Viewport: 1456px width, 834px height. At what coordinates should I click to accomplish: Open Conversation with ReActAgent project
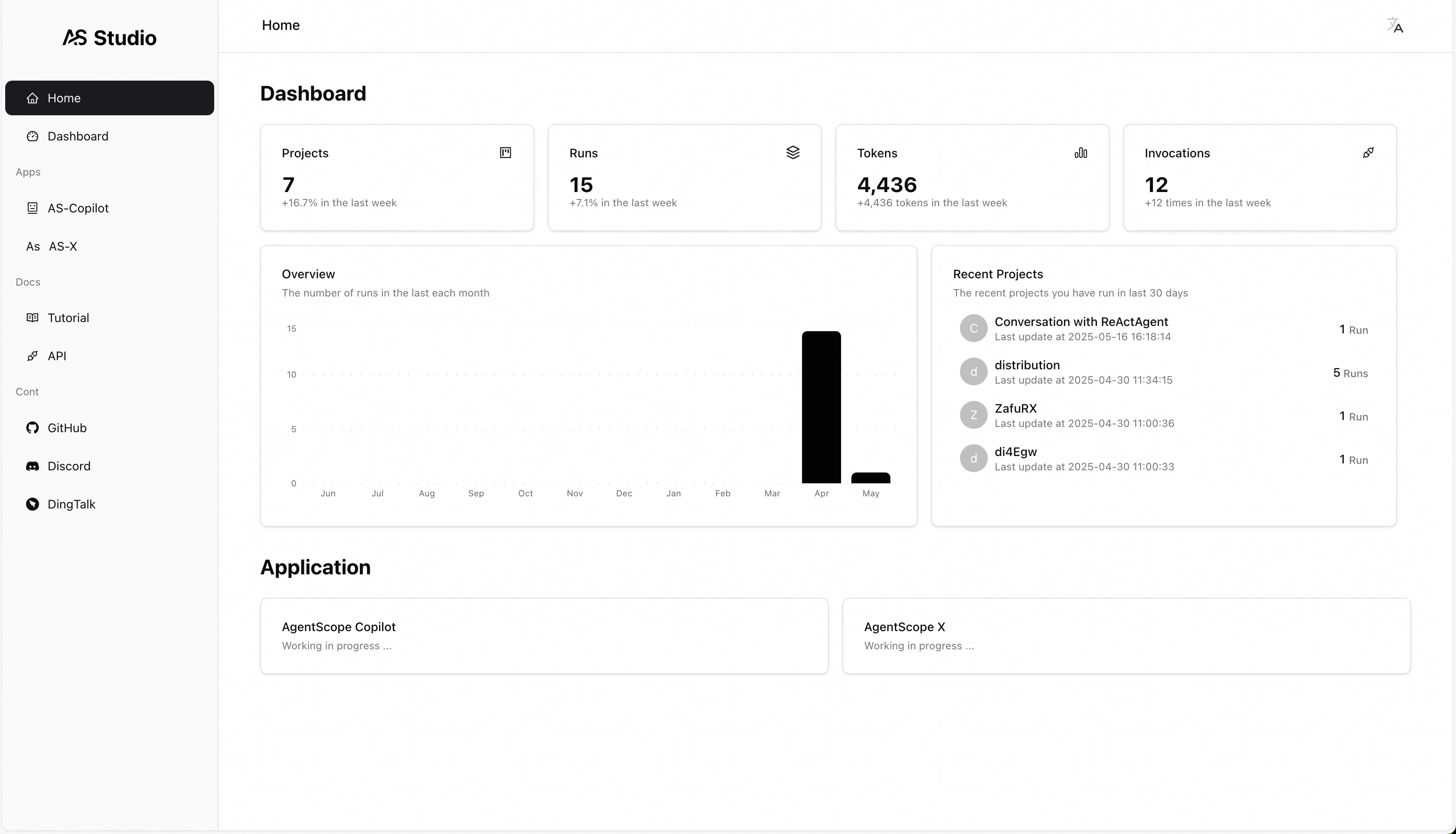[x=1081, y=322]
